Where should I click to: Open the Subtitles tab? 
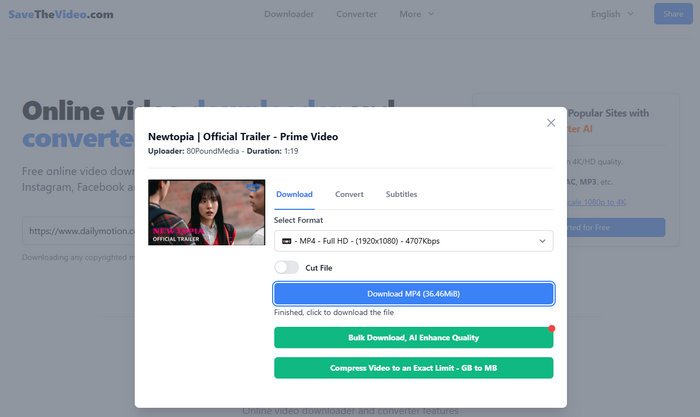tap(401, 194)
